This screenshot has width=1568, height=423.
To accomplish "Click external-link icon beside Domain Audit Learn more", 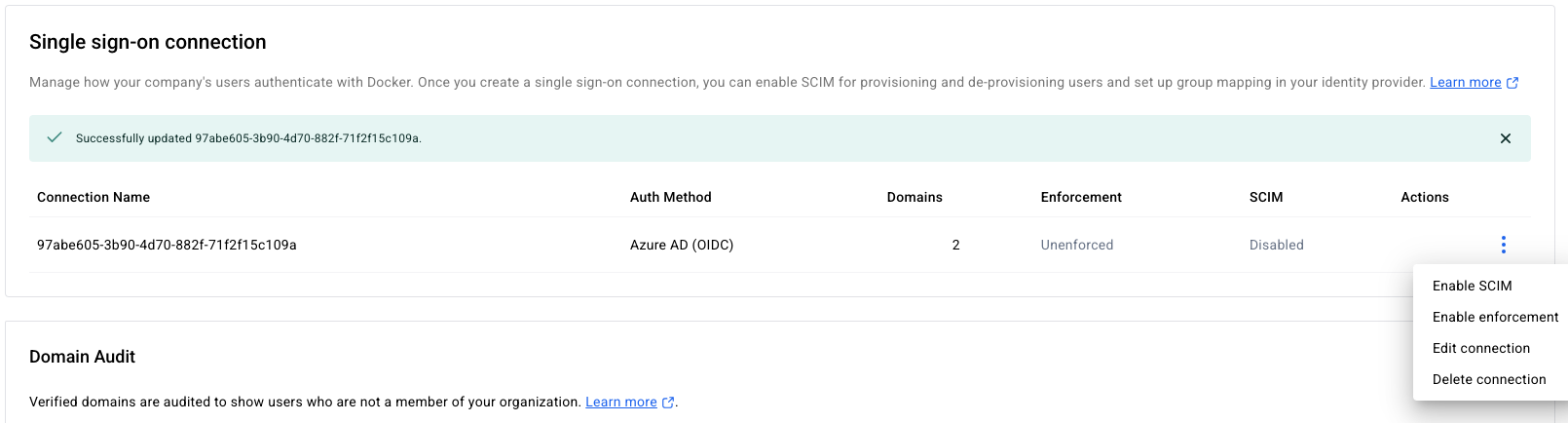I will coord(668,403).
